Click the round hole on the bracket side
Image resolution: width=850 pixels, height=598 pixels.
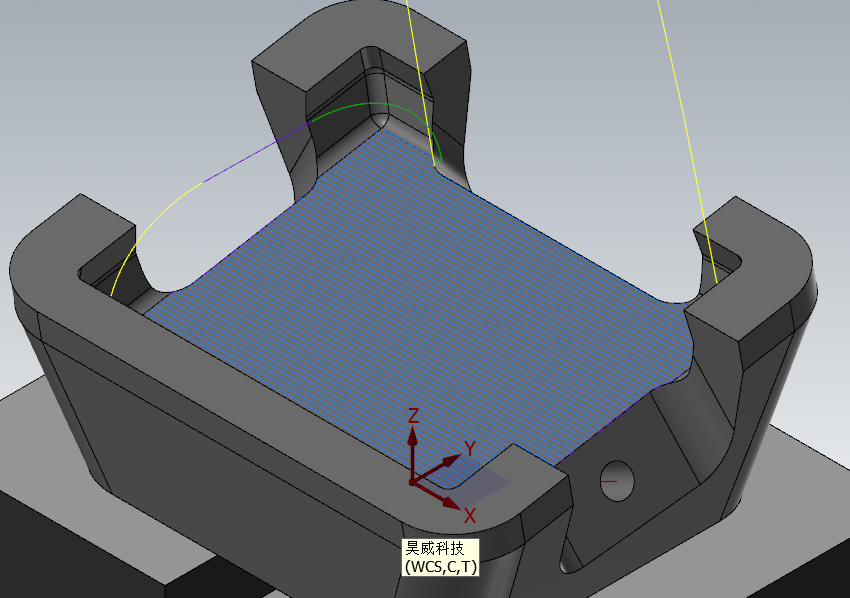(x=617, y=481)
